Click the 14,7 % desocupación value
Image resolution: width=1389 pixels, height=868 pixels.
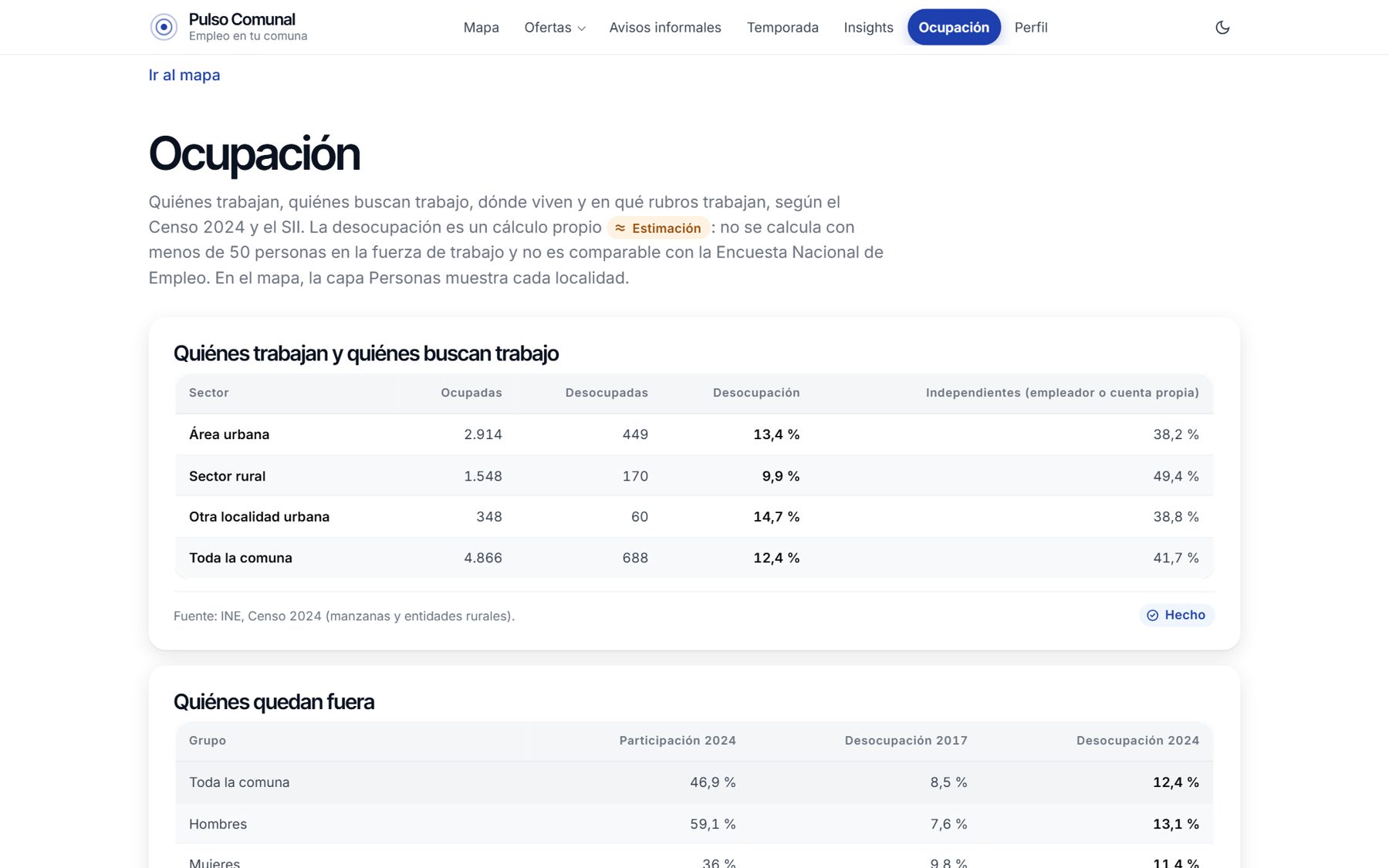pyautogui.click(x=776, y=517)
